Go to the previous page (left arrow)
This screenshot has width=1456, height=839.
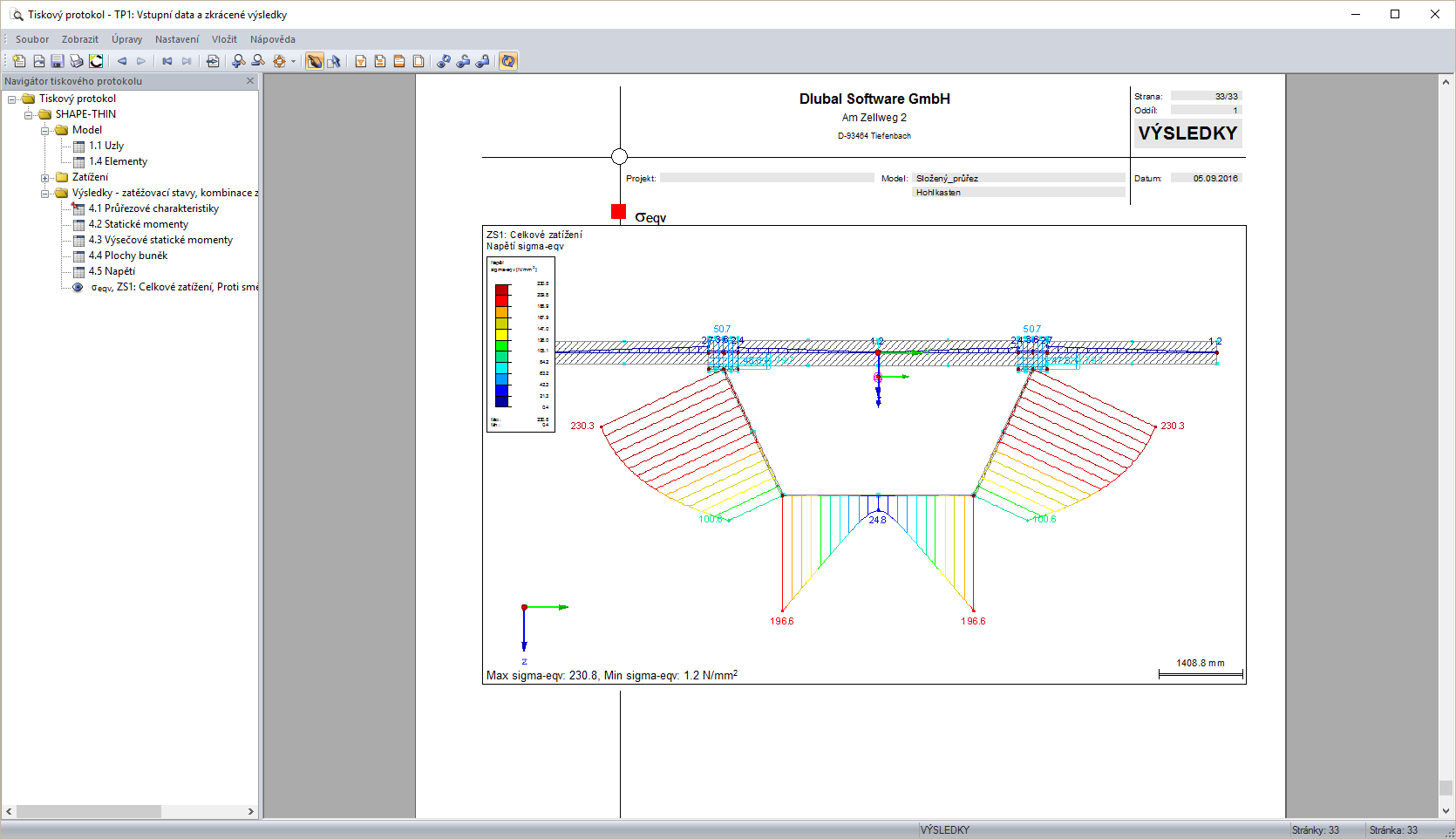pos(122,61)
